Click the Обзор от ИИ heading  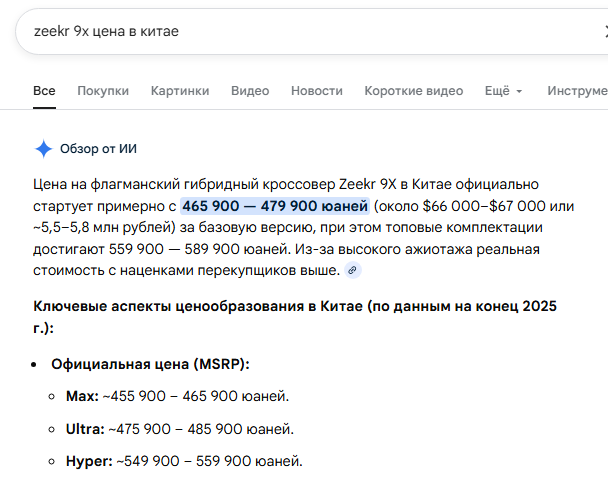point(98,149)
